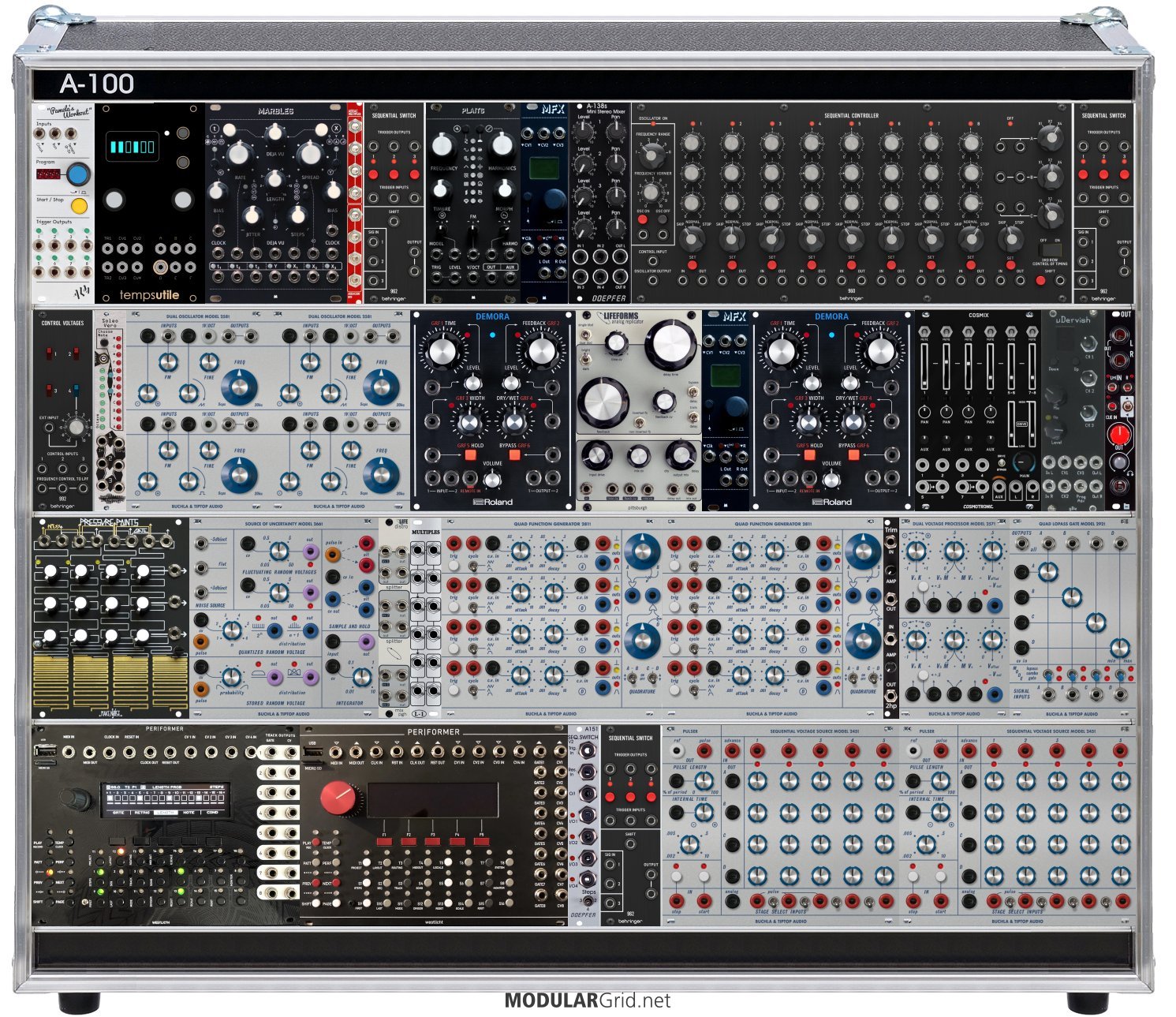The image size is (1176, 1017).
Task: Click the blue Program knob on Pamela's Workout
Action: click(x=77, y=174)
